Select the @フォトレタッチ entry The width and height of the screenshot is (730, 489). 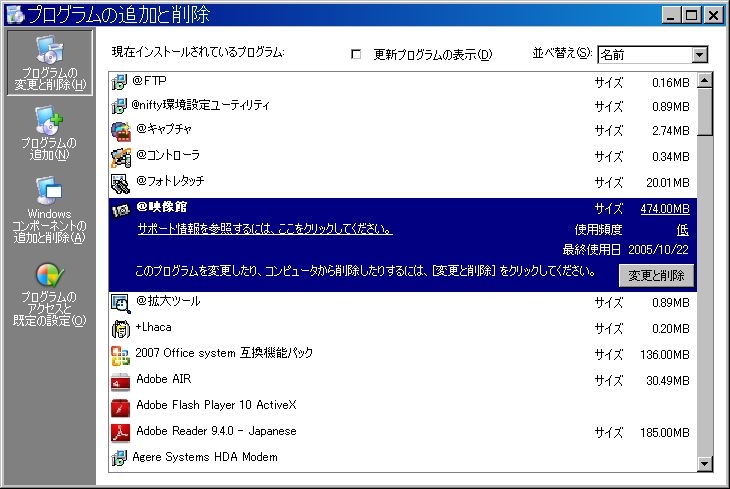403,183
